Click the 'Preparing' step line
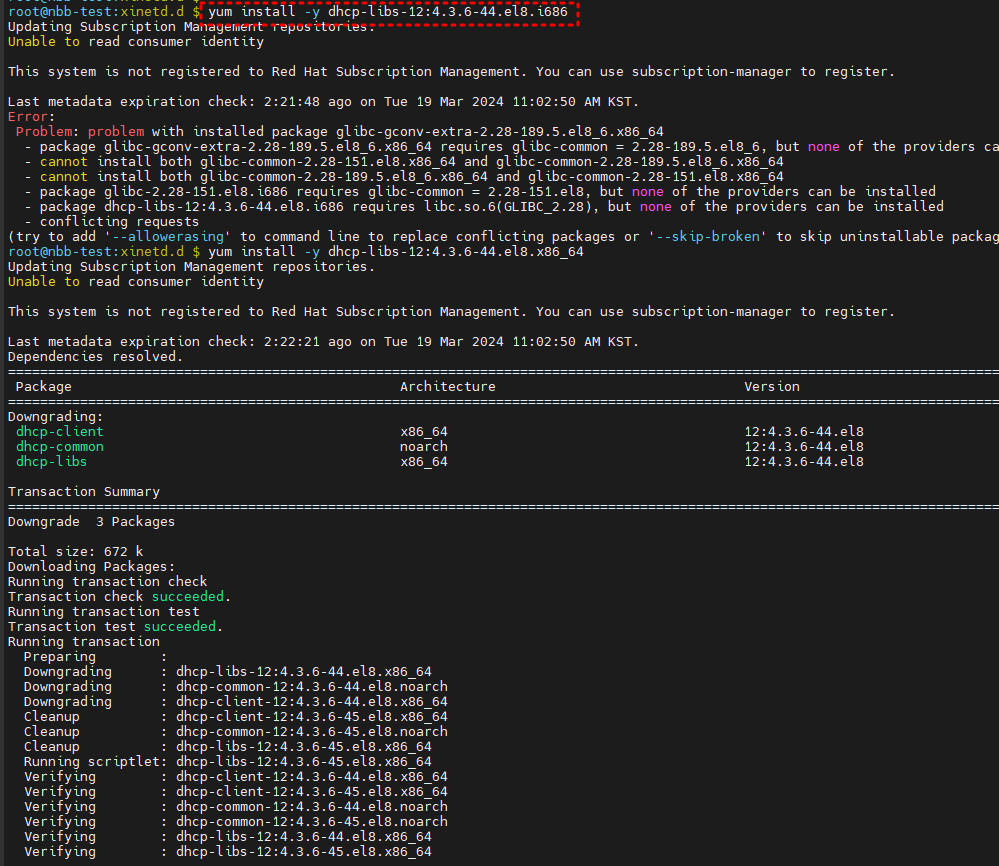999x866 pixels. coord(96,657)
